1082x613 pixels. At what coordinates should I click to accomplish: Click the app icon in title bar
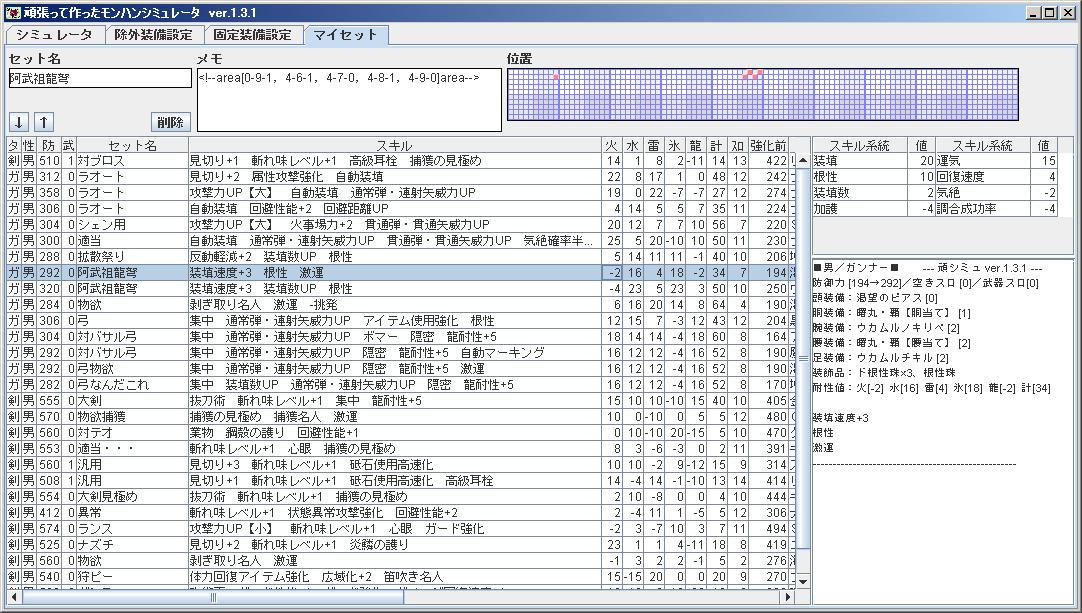click(x=13, y=12)
